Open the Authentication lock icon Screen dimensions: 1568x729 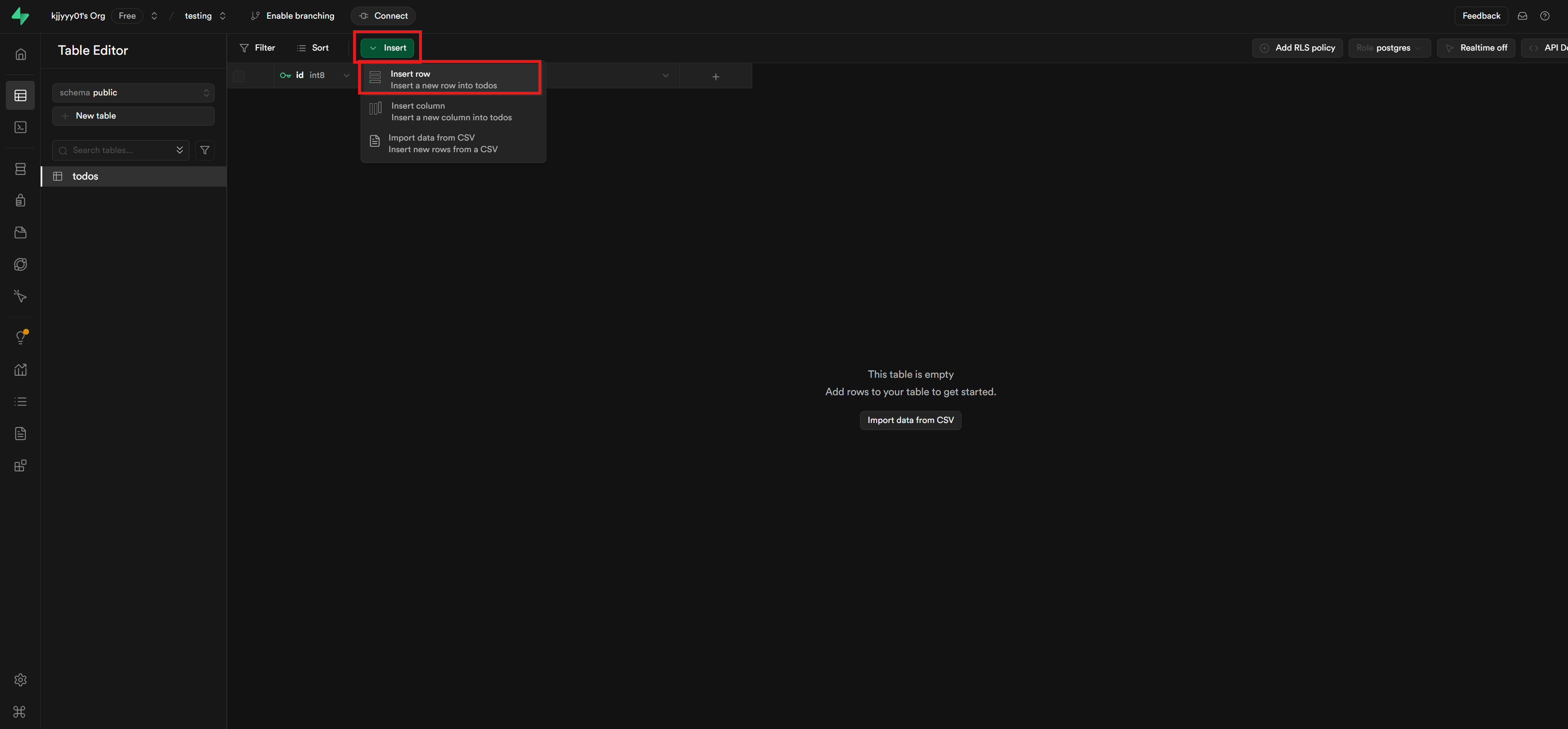tap(20, 200)
